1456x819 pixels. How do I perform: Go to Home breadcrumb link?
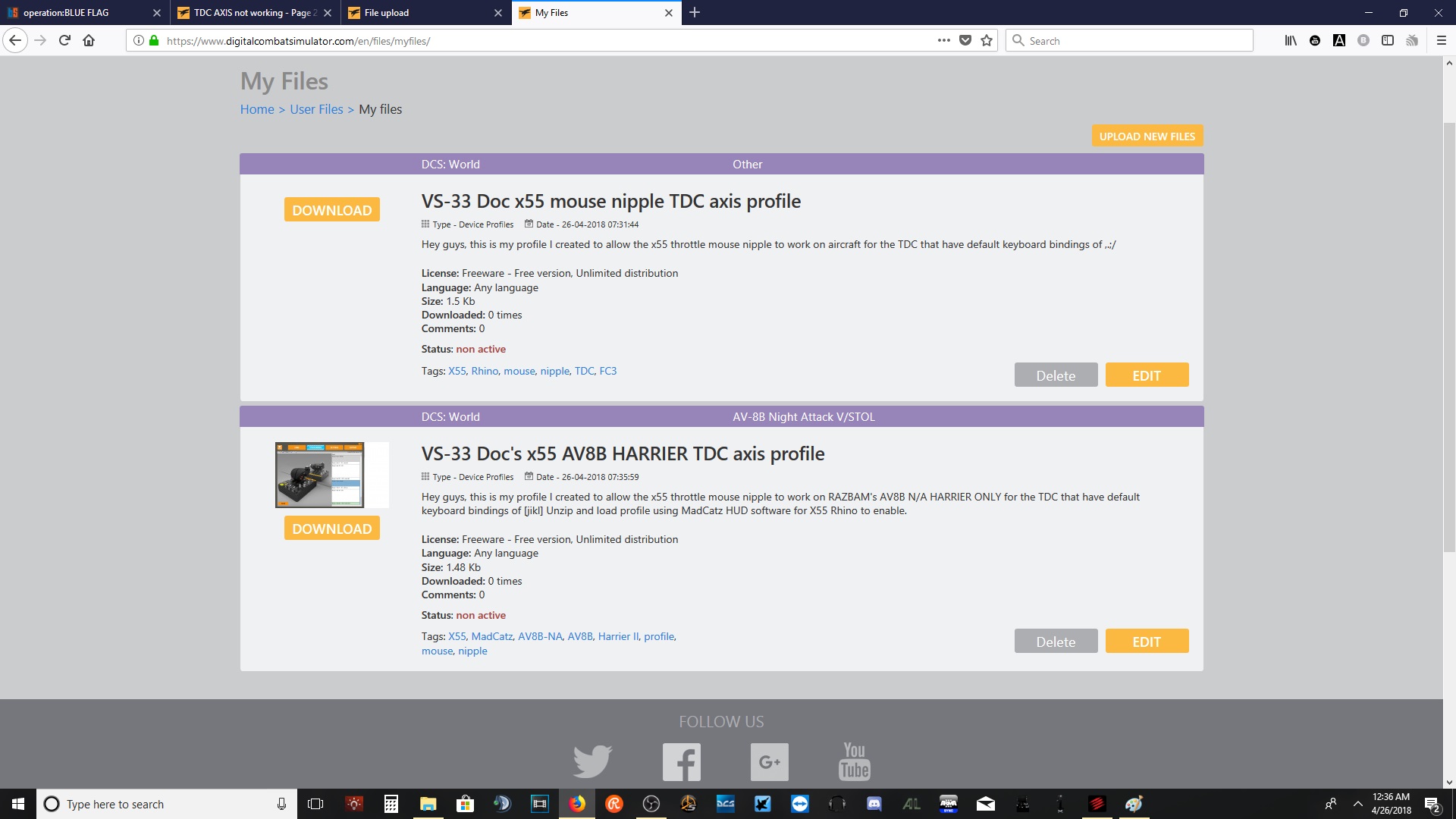[x=257, y=109]
